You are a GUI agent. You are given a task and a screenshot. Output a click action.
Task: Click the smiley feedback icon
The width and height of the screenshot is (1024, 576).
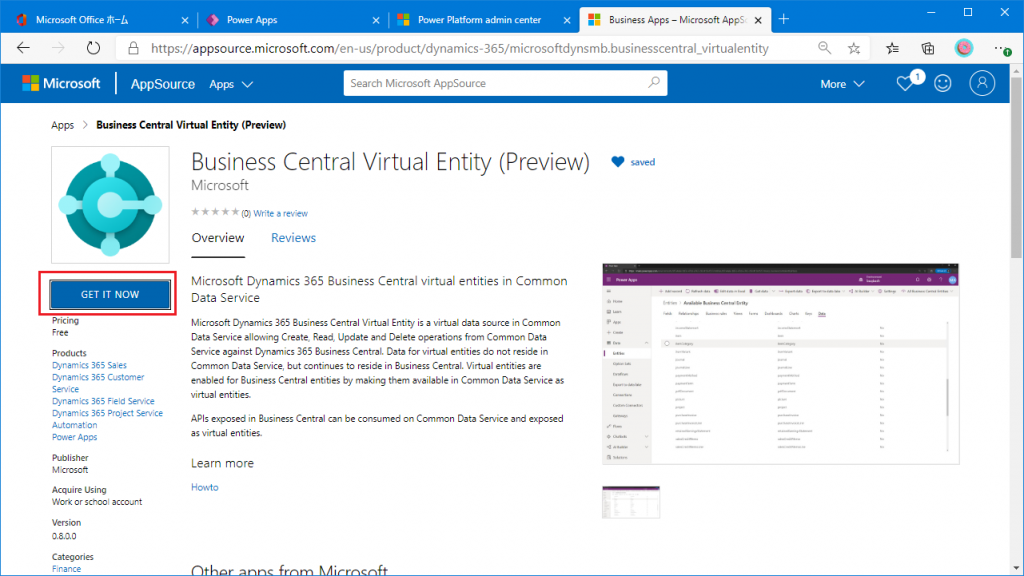943,84
